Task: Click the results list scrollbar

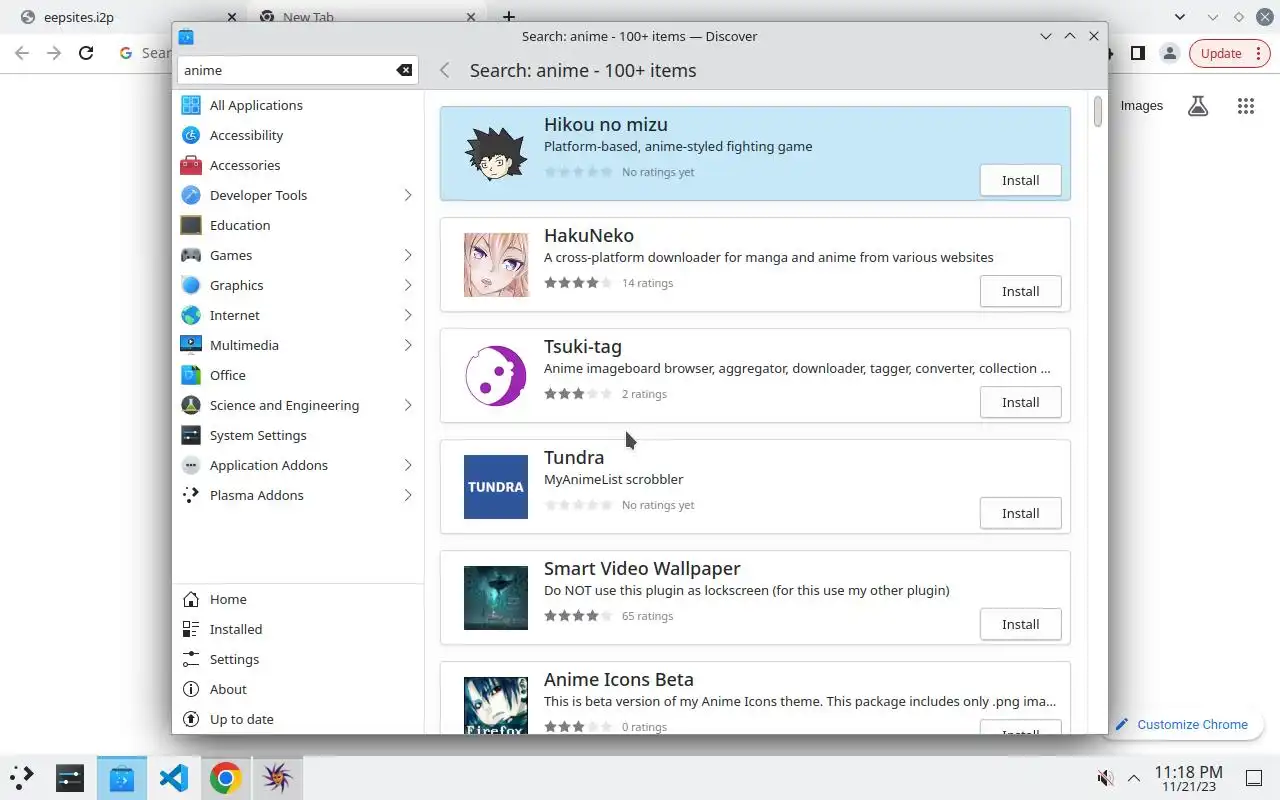Action: coord(1097,111)
